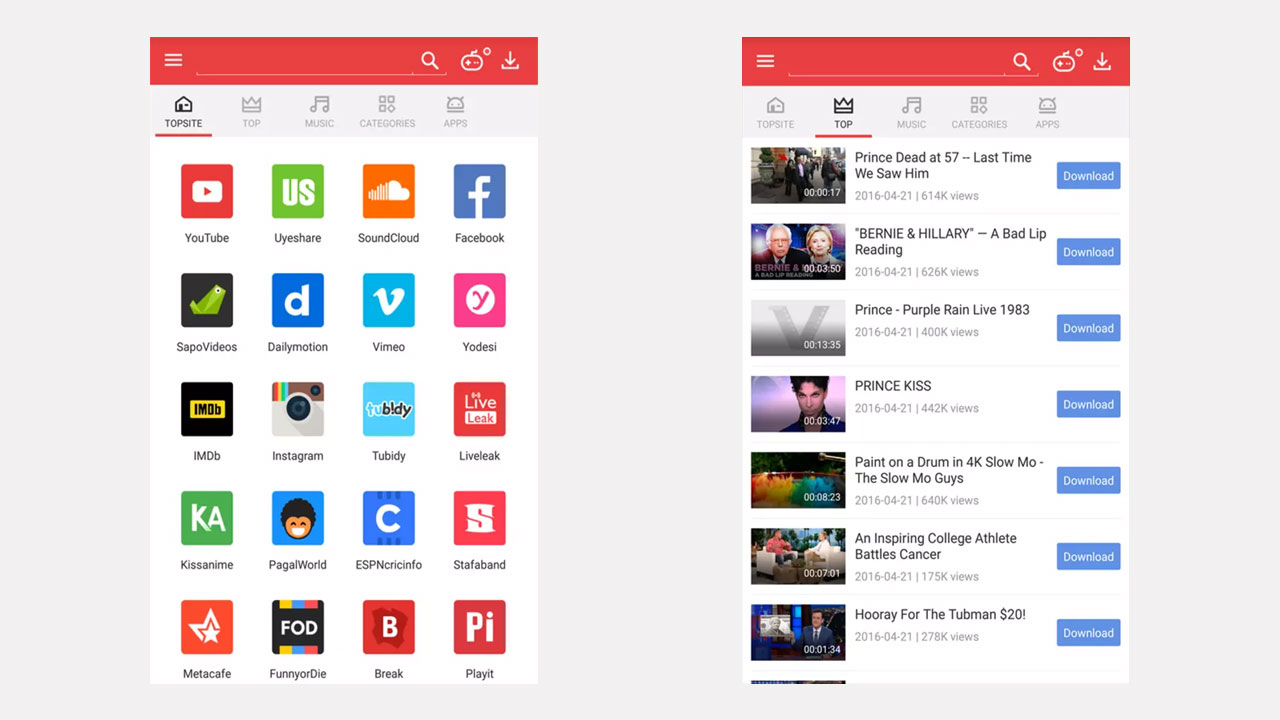Viewport: 1280px width, 720px height.
Task: Click search magnifier in the left screen
Action: [x=430, y=61]
